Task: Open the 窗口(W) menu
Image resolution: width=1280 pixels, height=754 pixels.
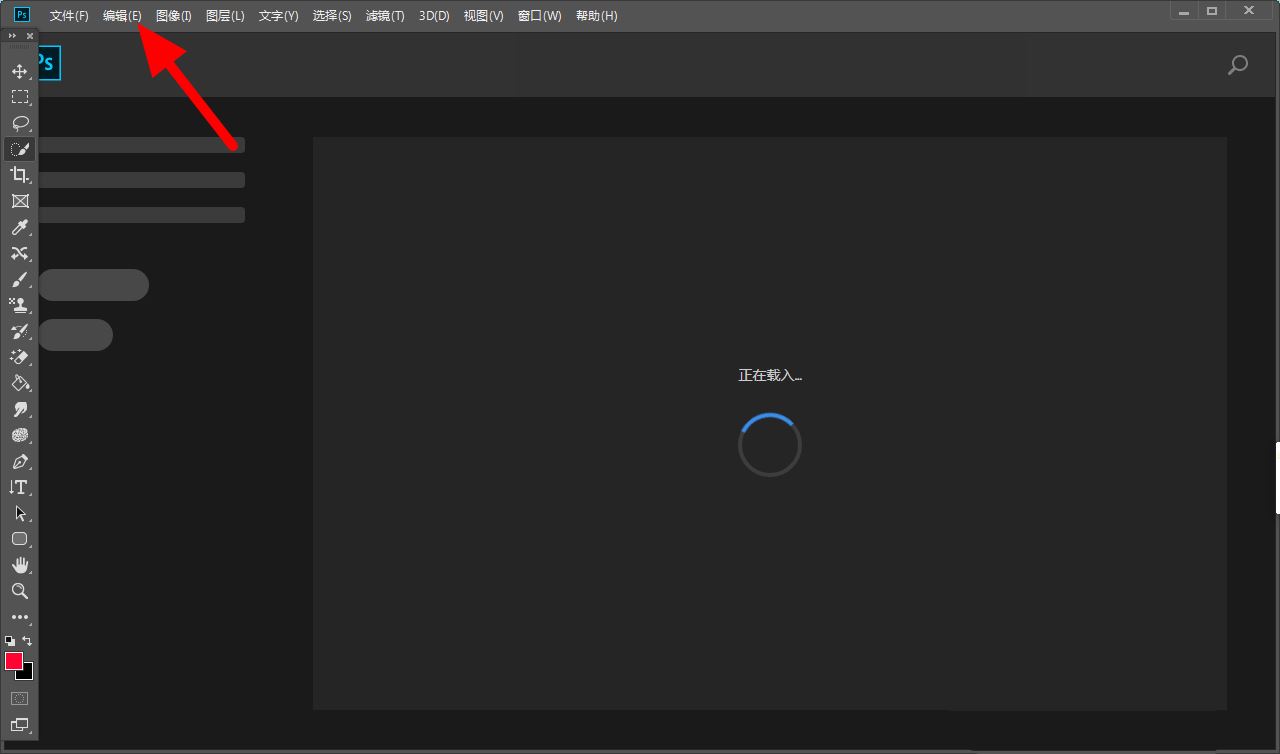Action: click(539, 16)
